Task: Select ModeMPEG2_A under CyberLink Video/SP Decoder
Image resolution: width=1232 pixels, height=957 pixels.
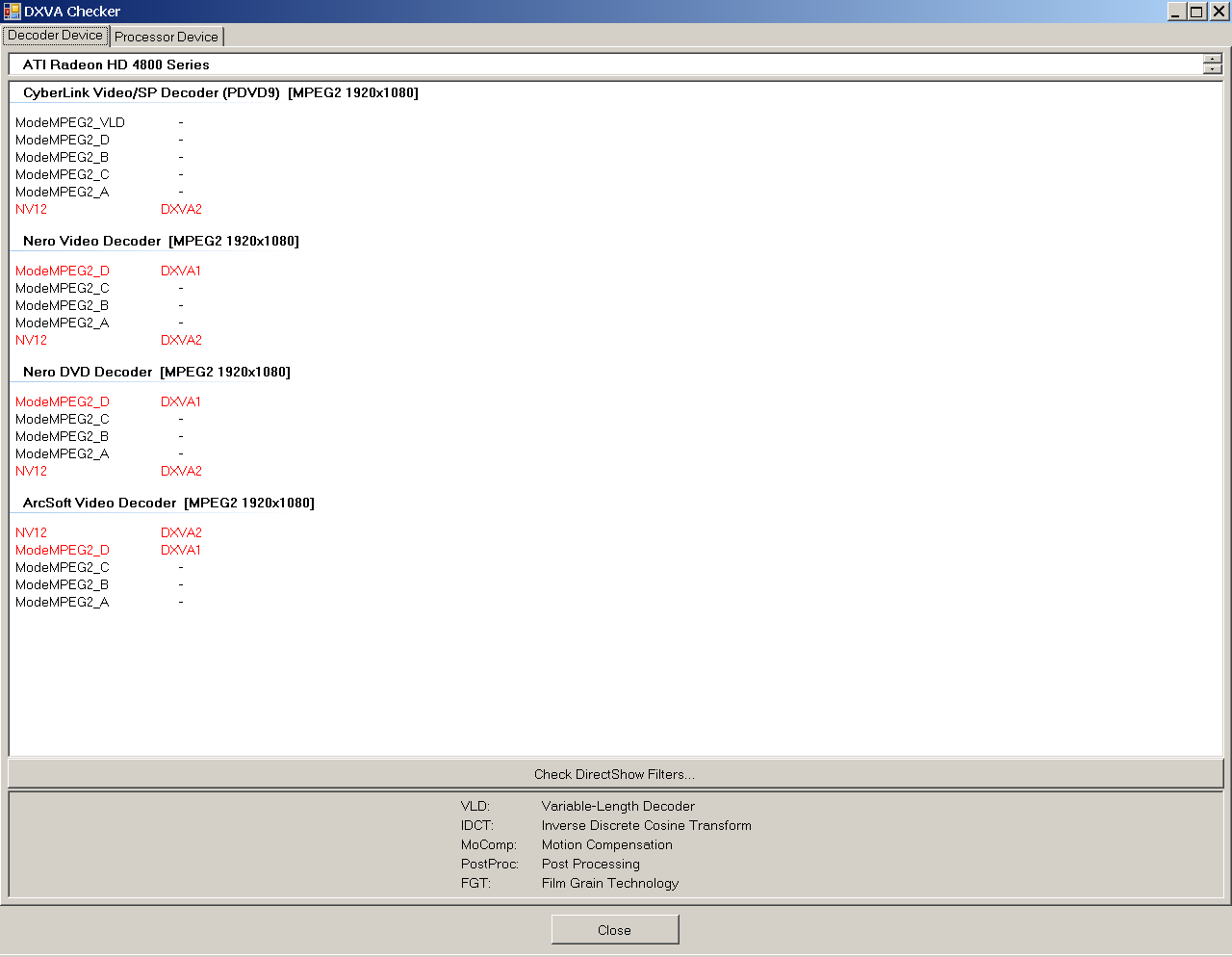Action: tap(63, 193)
